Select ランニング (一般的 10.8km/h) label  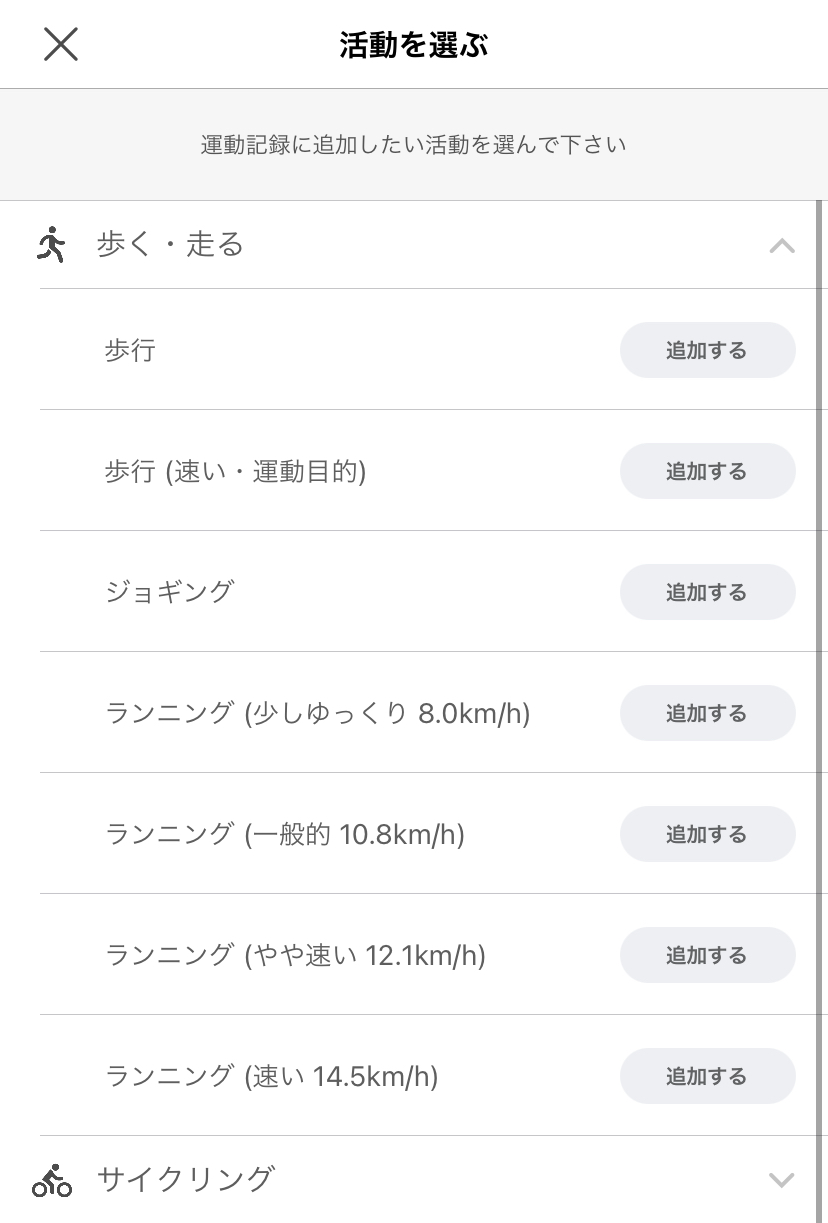pyautogui.click(x=285, y=834)
